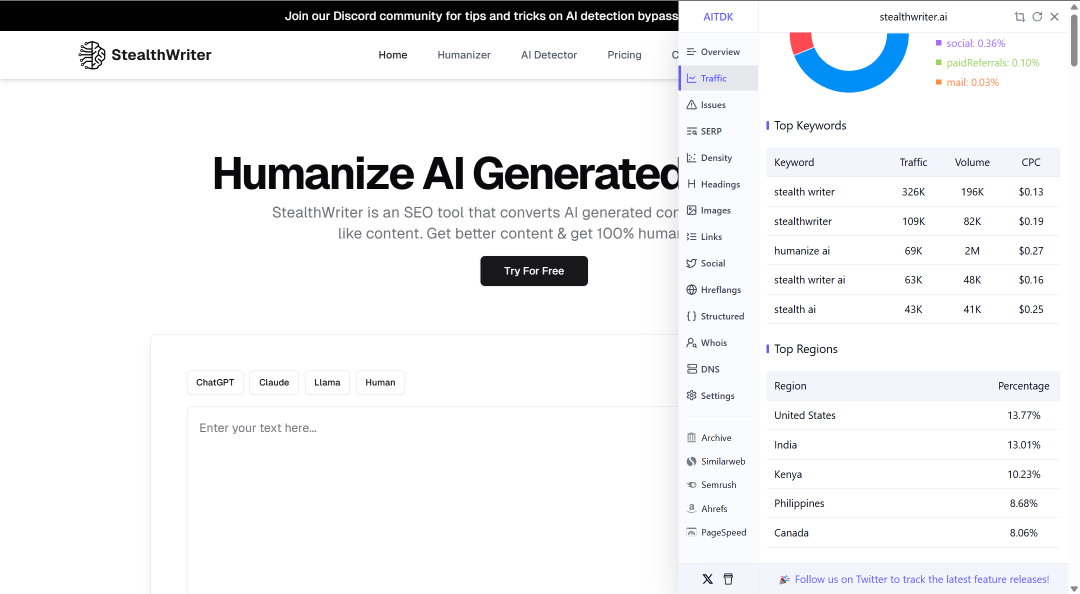Click the United States region row
Screen dimensions: 1080x594
[913, 415]
